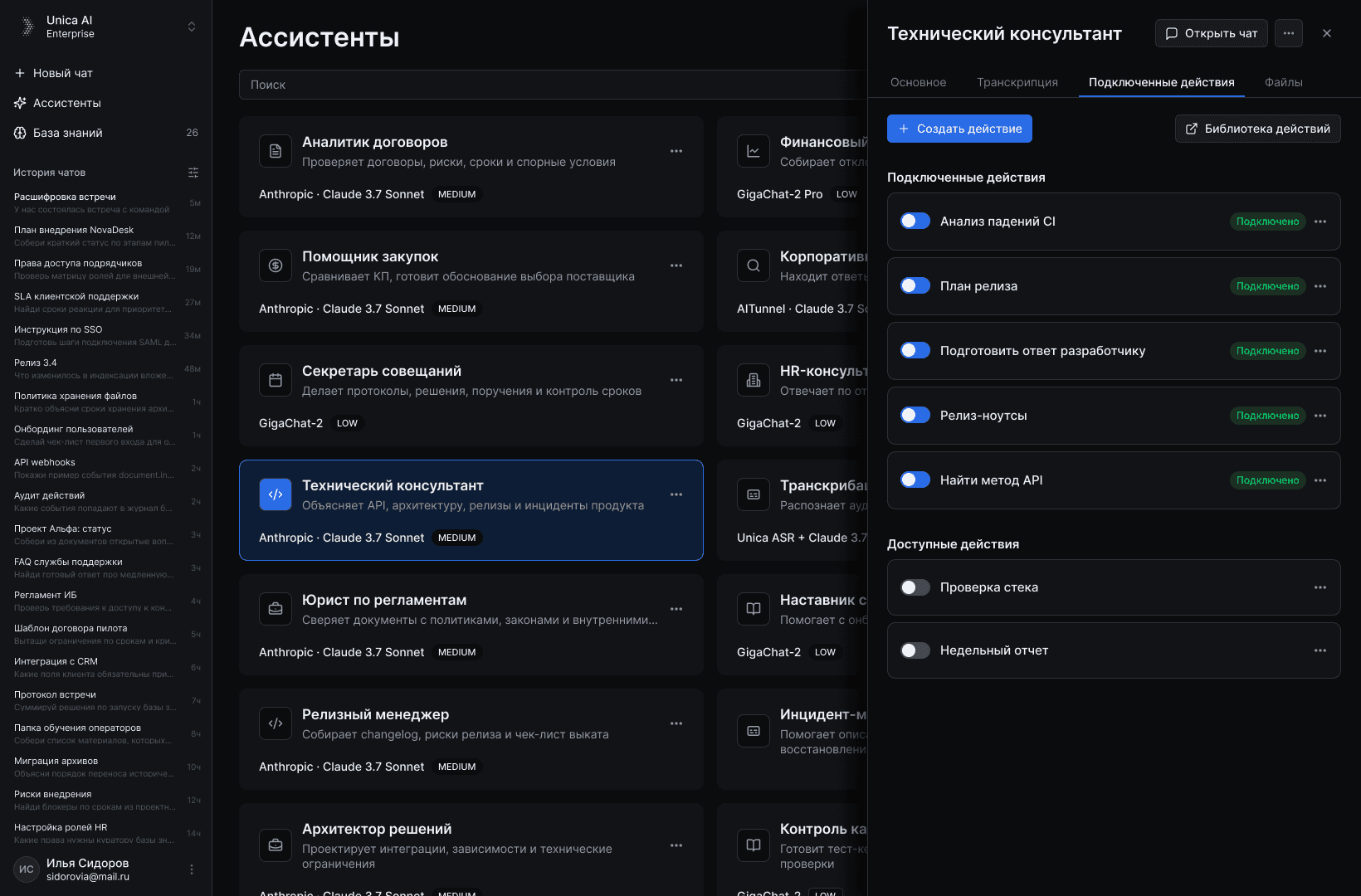This screenshot has height=896, width=1361.
Task: Click Подключено badge on План релиза
Action: click(1267, 286)
